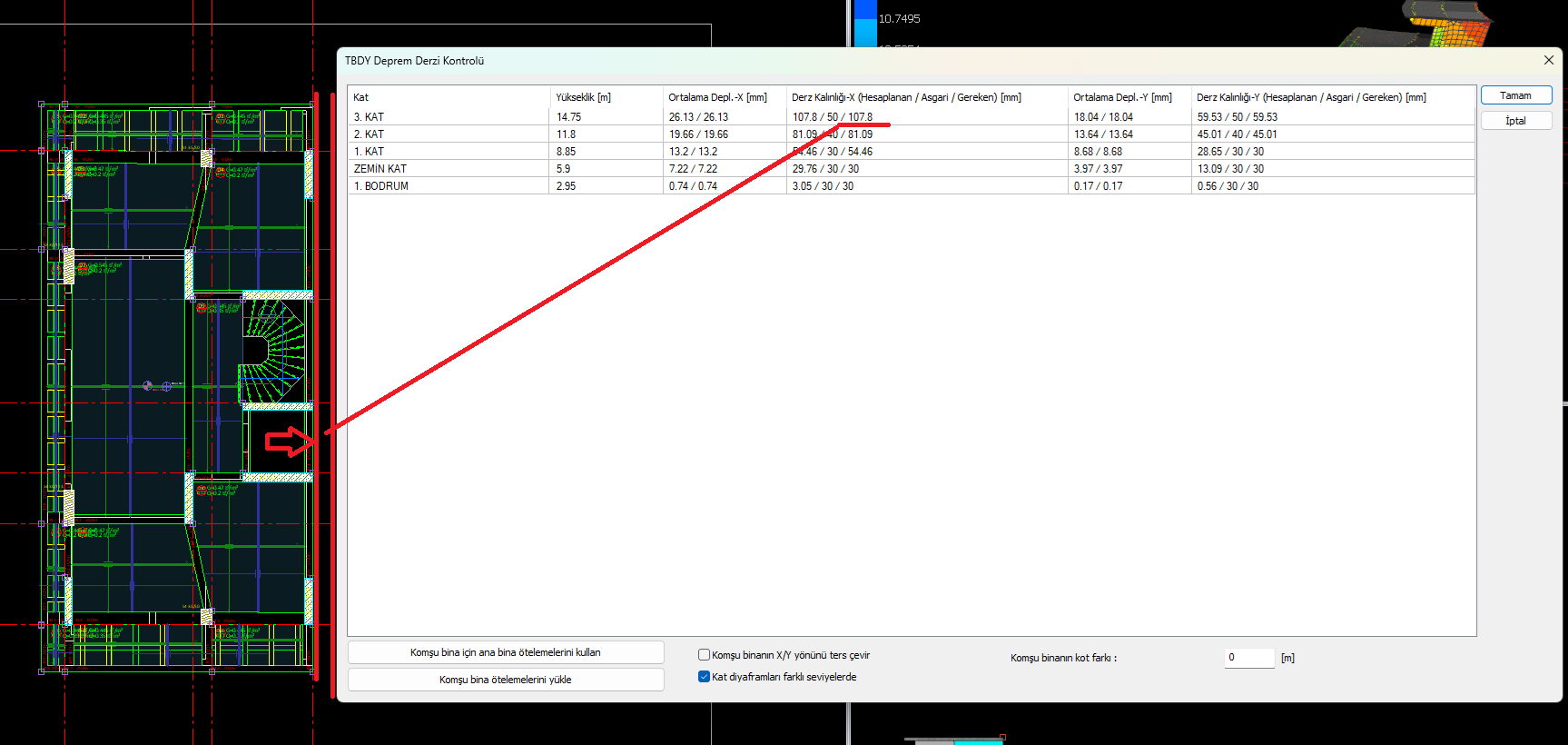
Task: Click the '10.7495' legend value in the background
Action: [899, 19]
